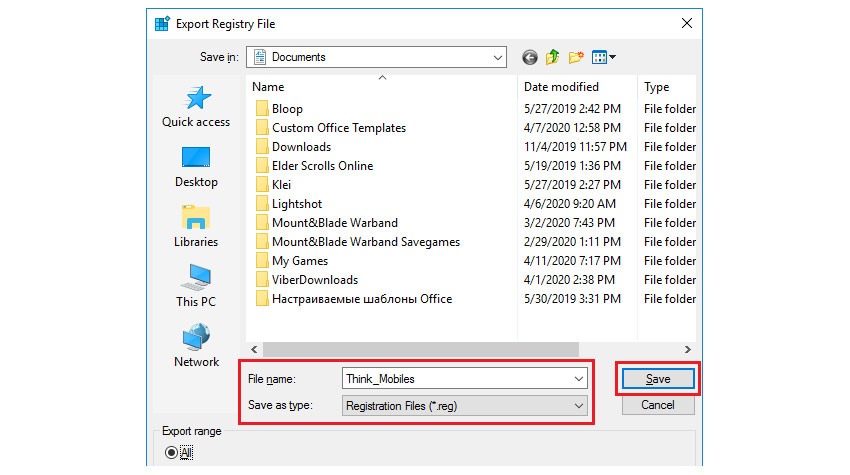Image resolution: width=850 pixels, height=475 pixels.
Task: Expand the Save in Documents dropdown
Action: coord(376,57)
